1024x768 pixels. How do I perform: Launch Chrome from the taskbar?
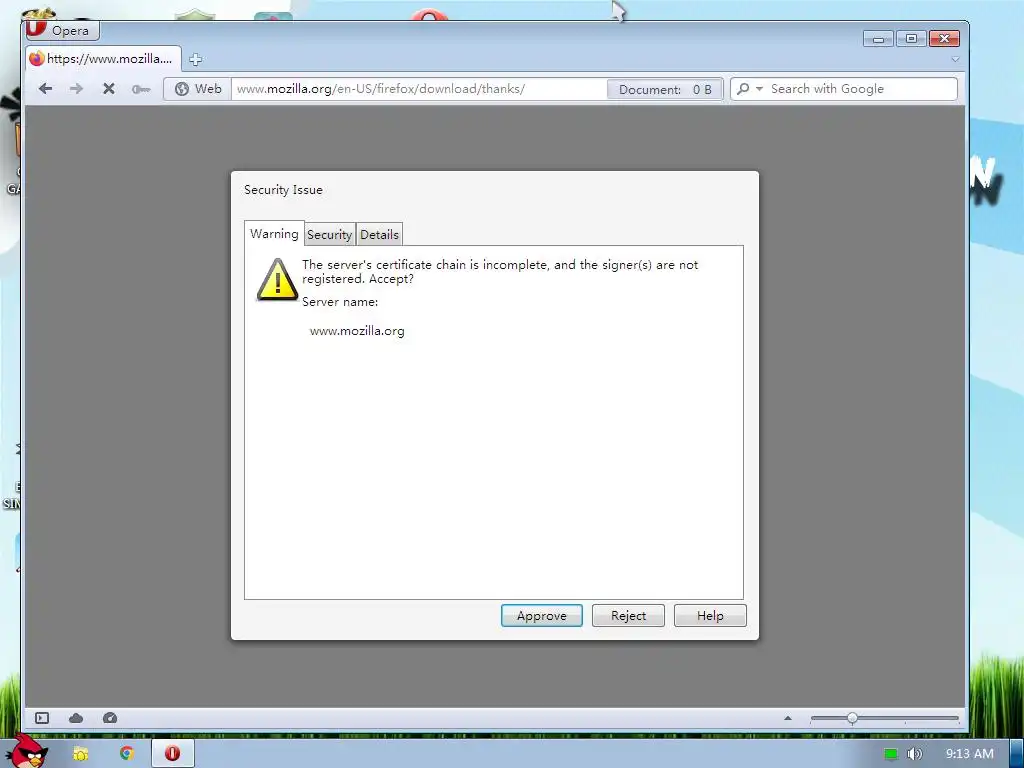pos(127,754)
